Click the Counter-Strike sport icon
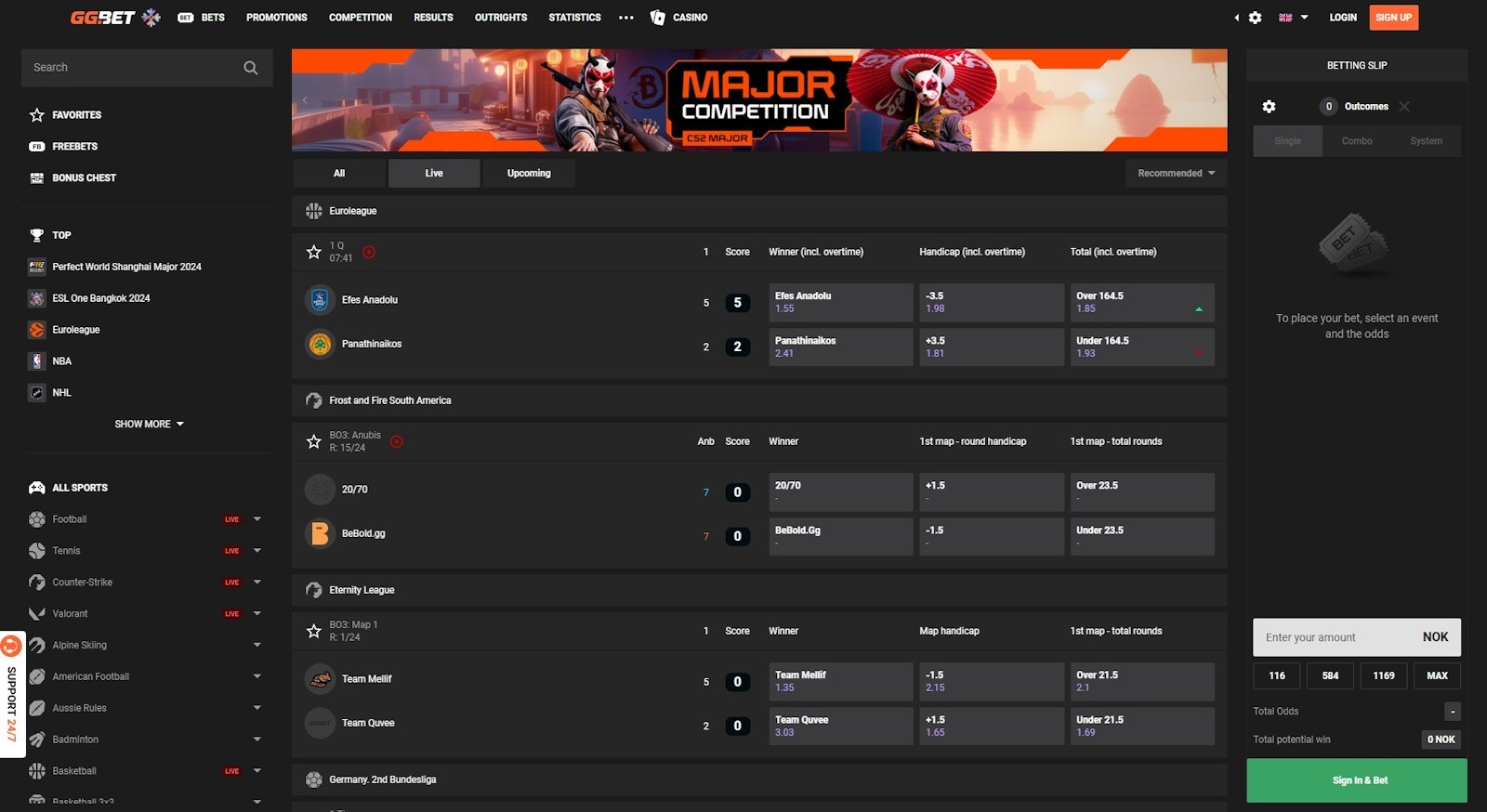 [37, 583]
